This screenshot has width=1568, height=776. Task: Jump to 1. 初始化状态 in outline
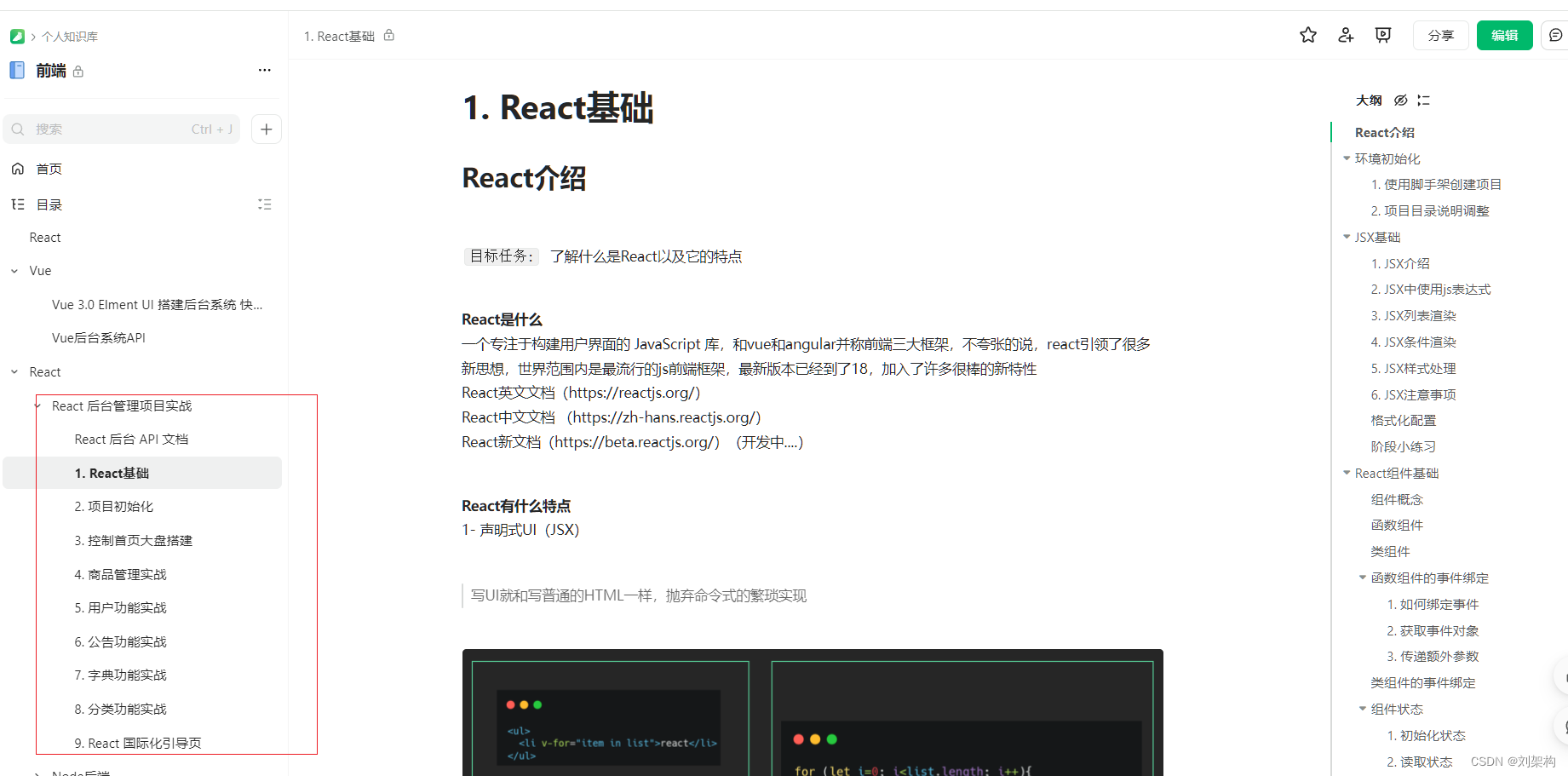coord(1426,736)
